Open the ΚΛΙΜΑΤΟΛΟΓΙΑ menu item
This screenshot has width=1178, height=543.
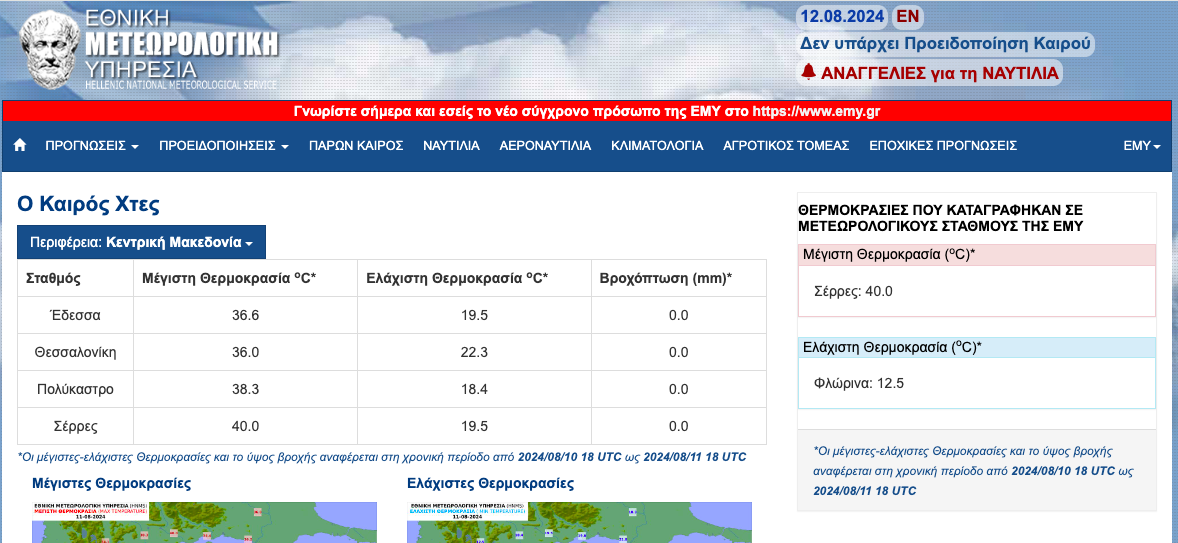tap(657, 146)
